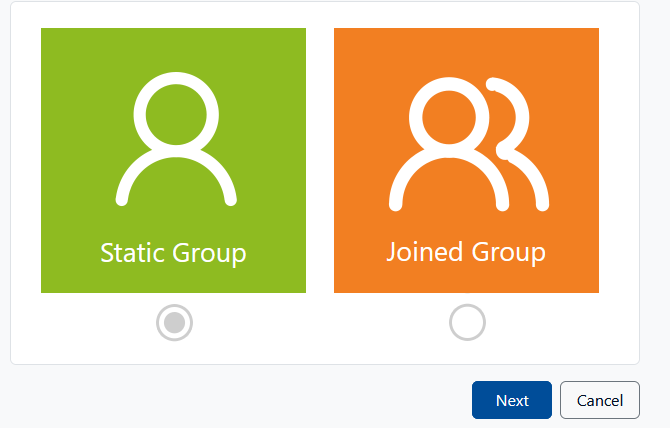Screen dimensions: 670x428
Task: Click the head of the Static Group user icon
Action: [x=175, y=107]
